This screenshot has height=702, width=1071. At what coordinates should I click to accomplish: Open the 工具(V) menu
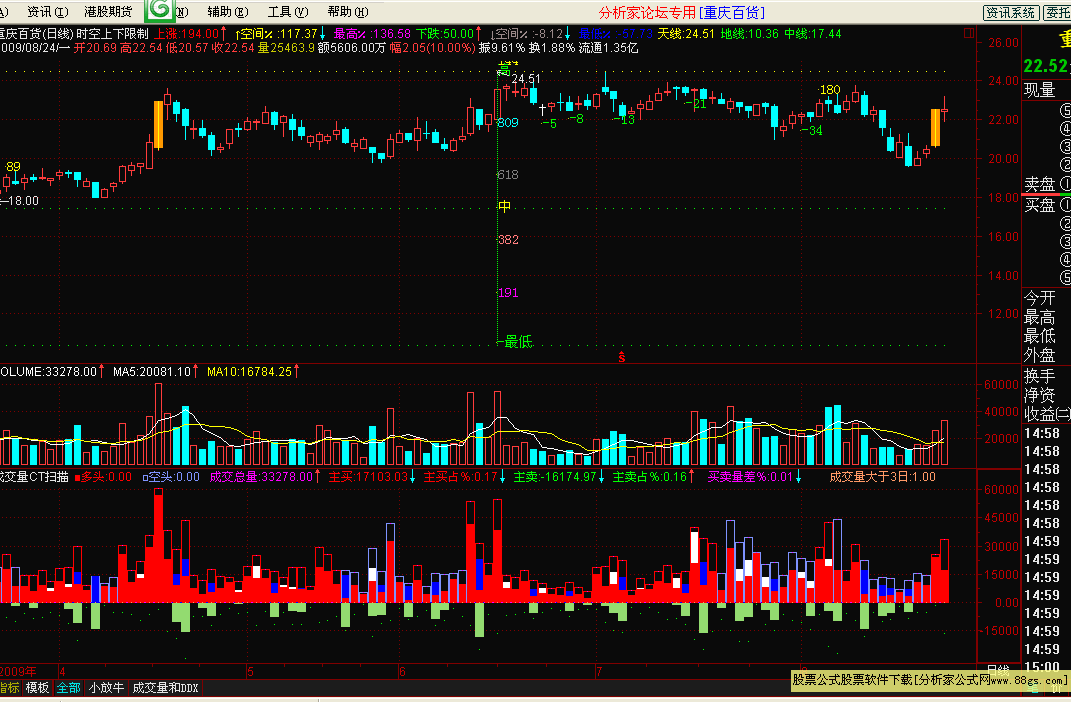click(x=288, y=12)
